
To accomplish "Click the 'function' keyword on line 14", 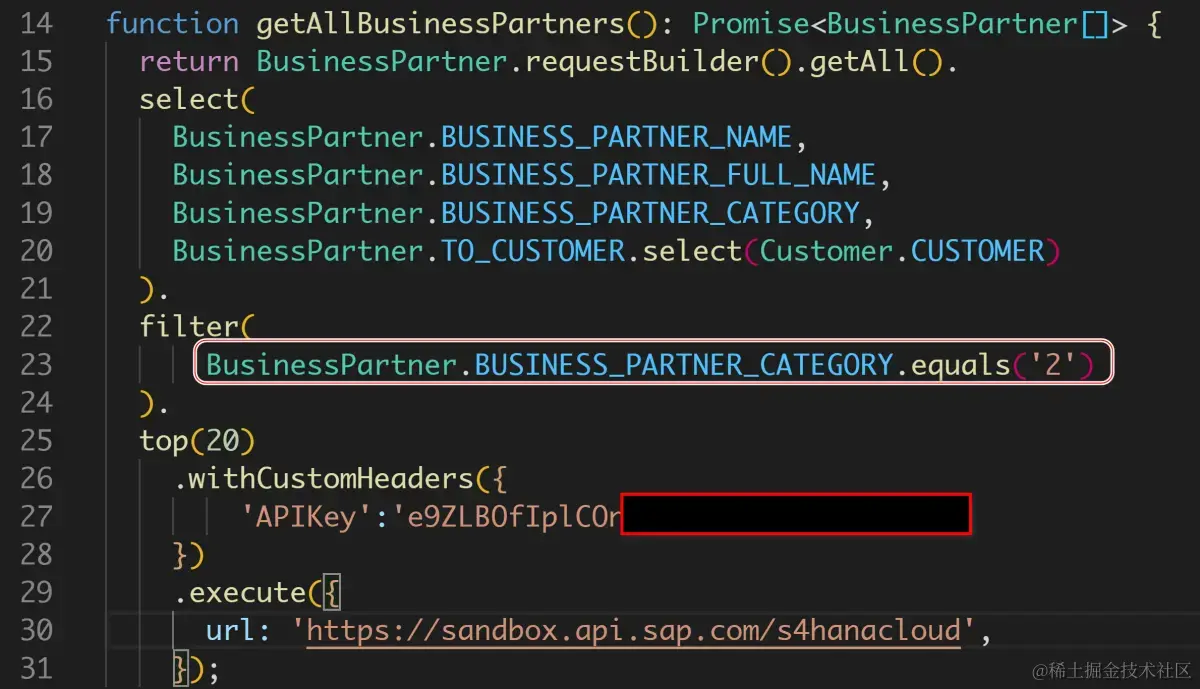I will coord(172,24).
